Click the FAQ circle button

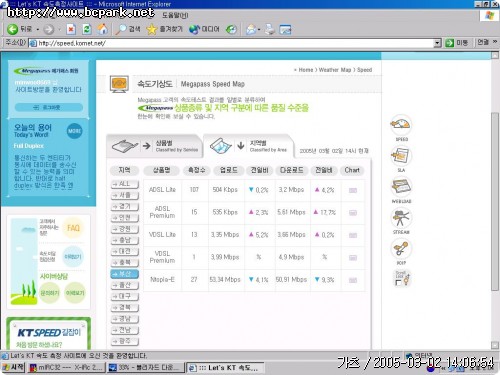(x=73, y=228)
